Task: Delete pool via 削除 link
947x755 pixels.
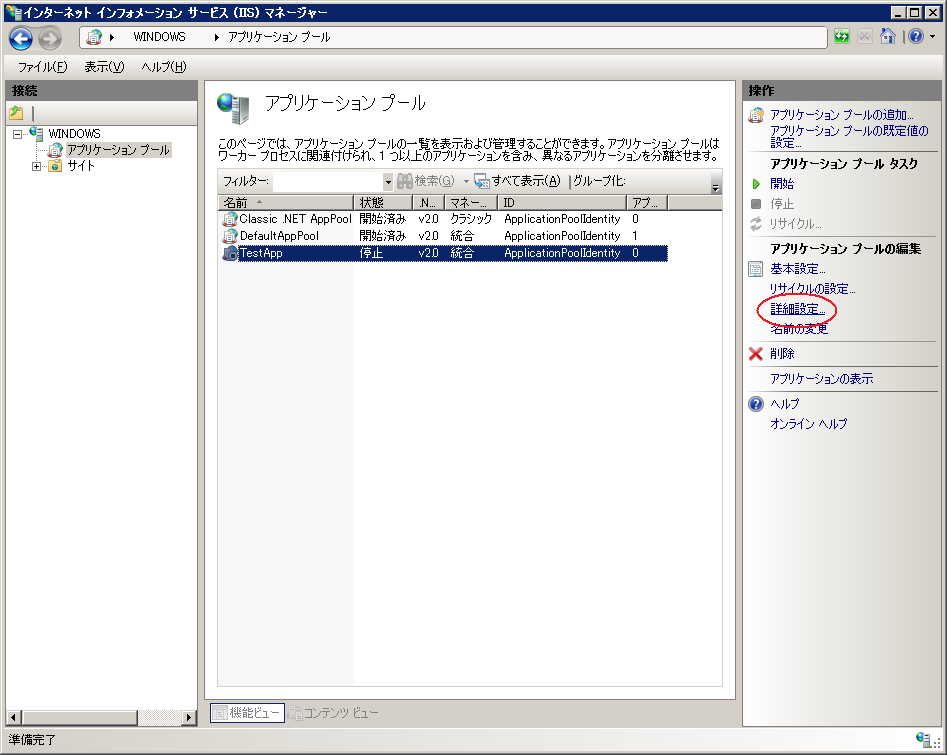Action: (x=782, y=354)
